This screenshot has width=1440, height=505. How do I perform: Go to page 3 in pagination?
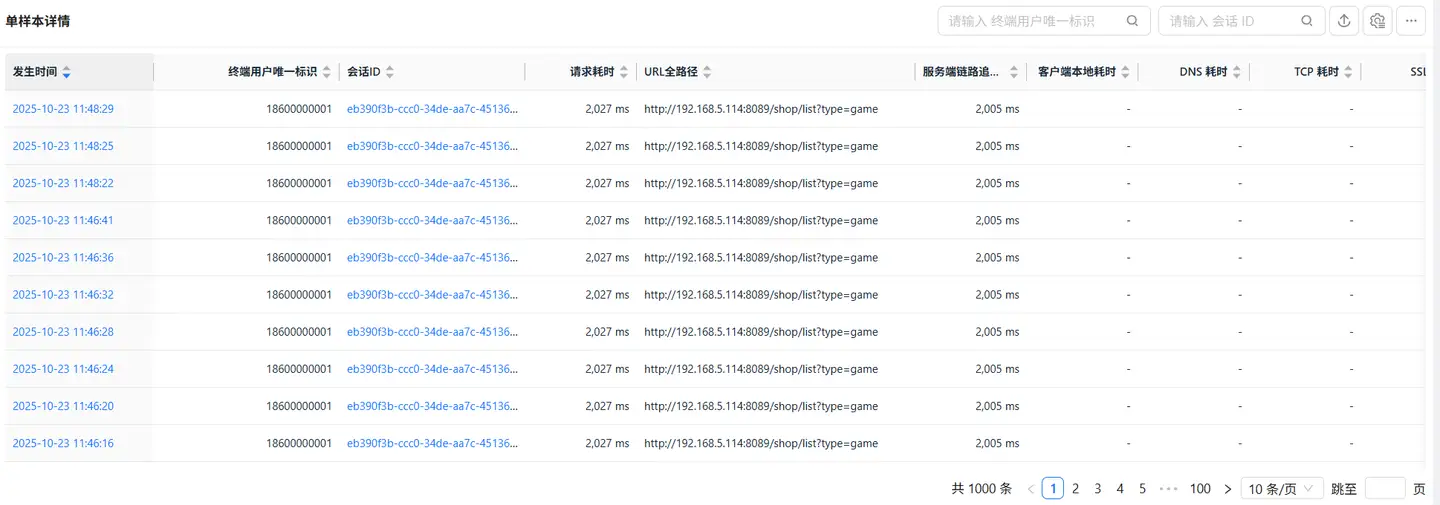pyautogui.click(x=1098, y=489)
